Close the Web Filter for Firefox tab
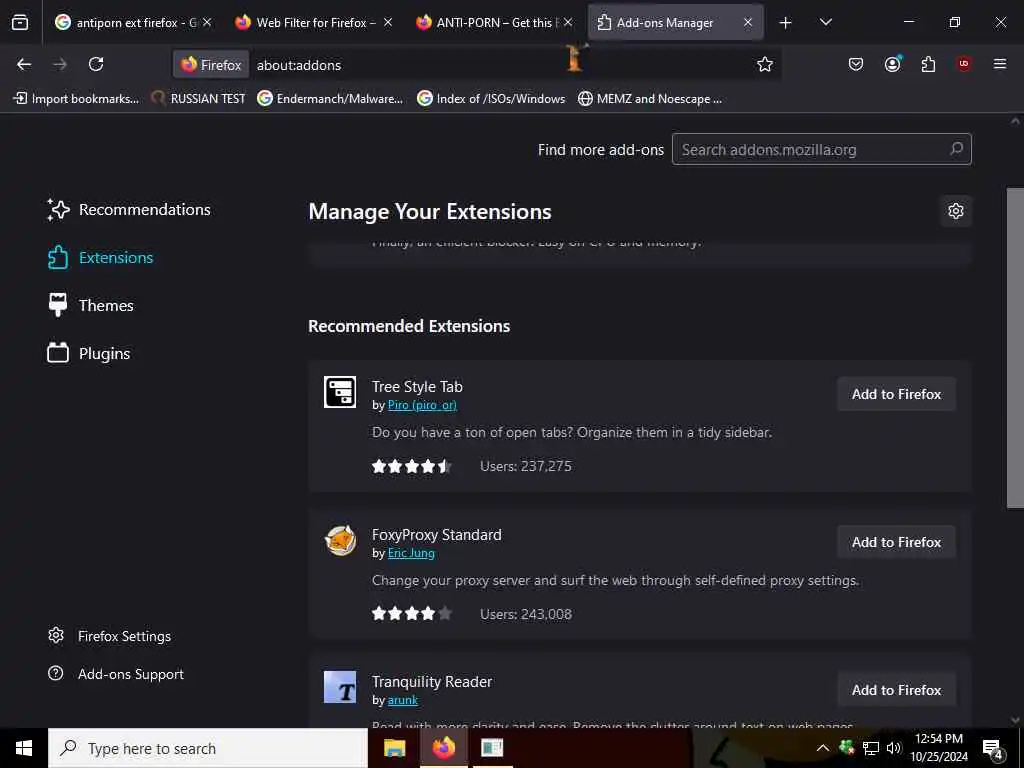Viewport: 1024px width, 768px height. pyautogui.click(x=387, y=22)
